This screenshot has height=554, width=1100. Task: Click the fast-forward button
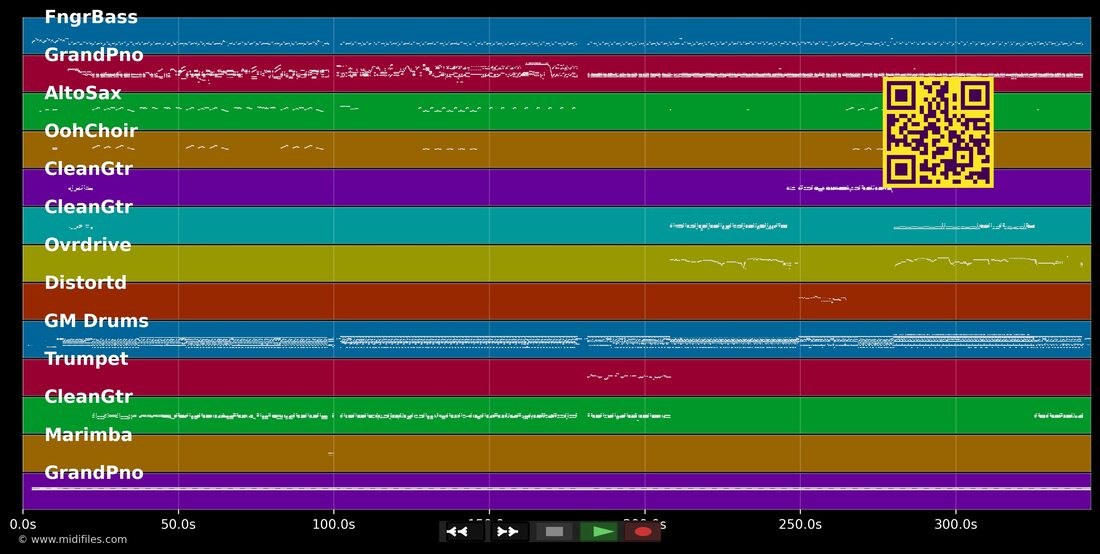click(508, 532)
